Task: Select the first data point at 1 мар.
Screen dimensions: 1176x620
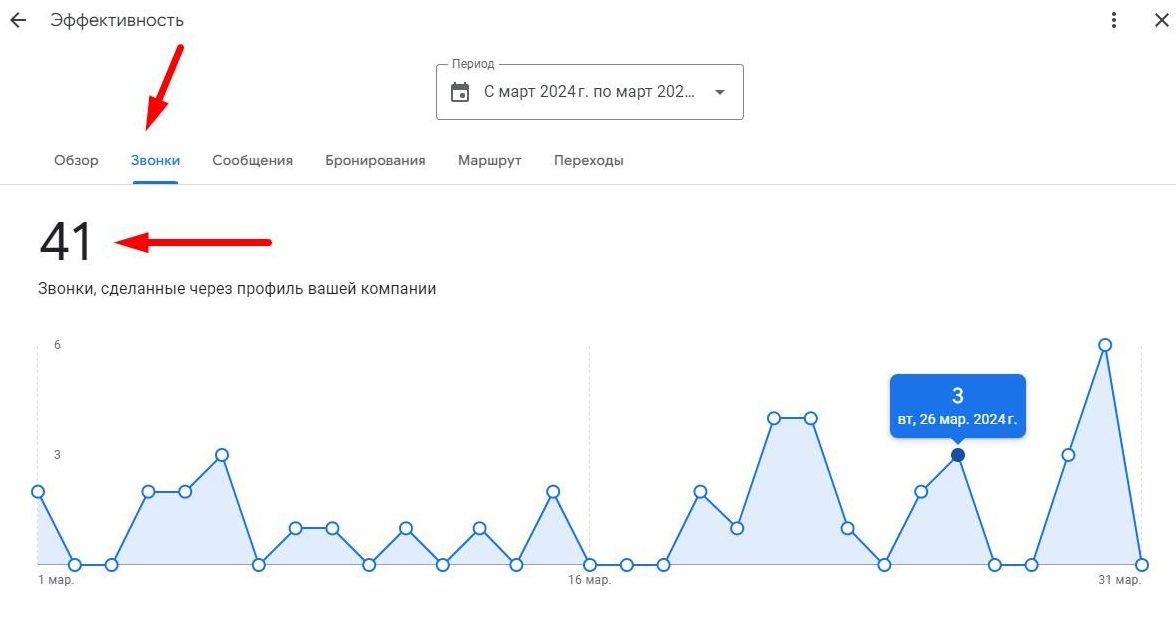Action: 38,492
